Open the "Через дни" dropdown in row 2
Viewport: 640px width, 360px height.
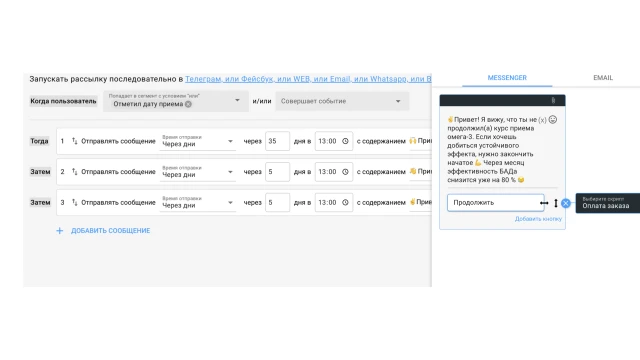198,172
